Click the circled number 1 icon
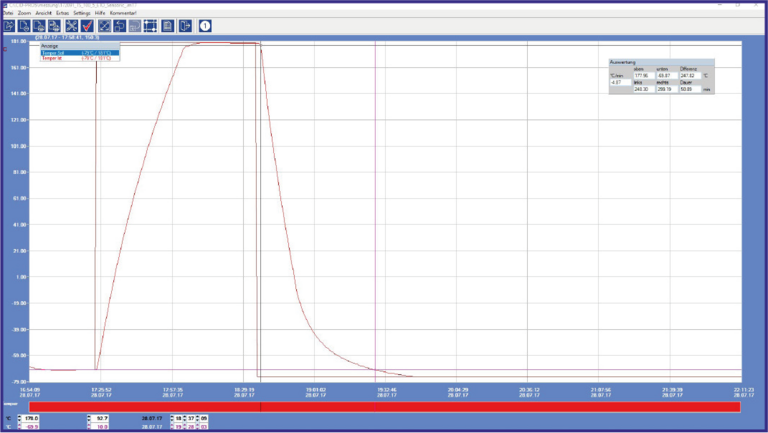 click(x=205, y=26)
